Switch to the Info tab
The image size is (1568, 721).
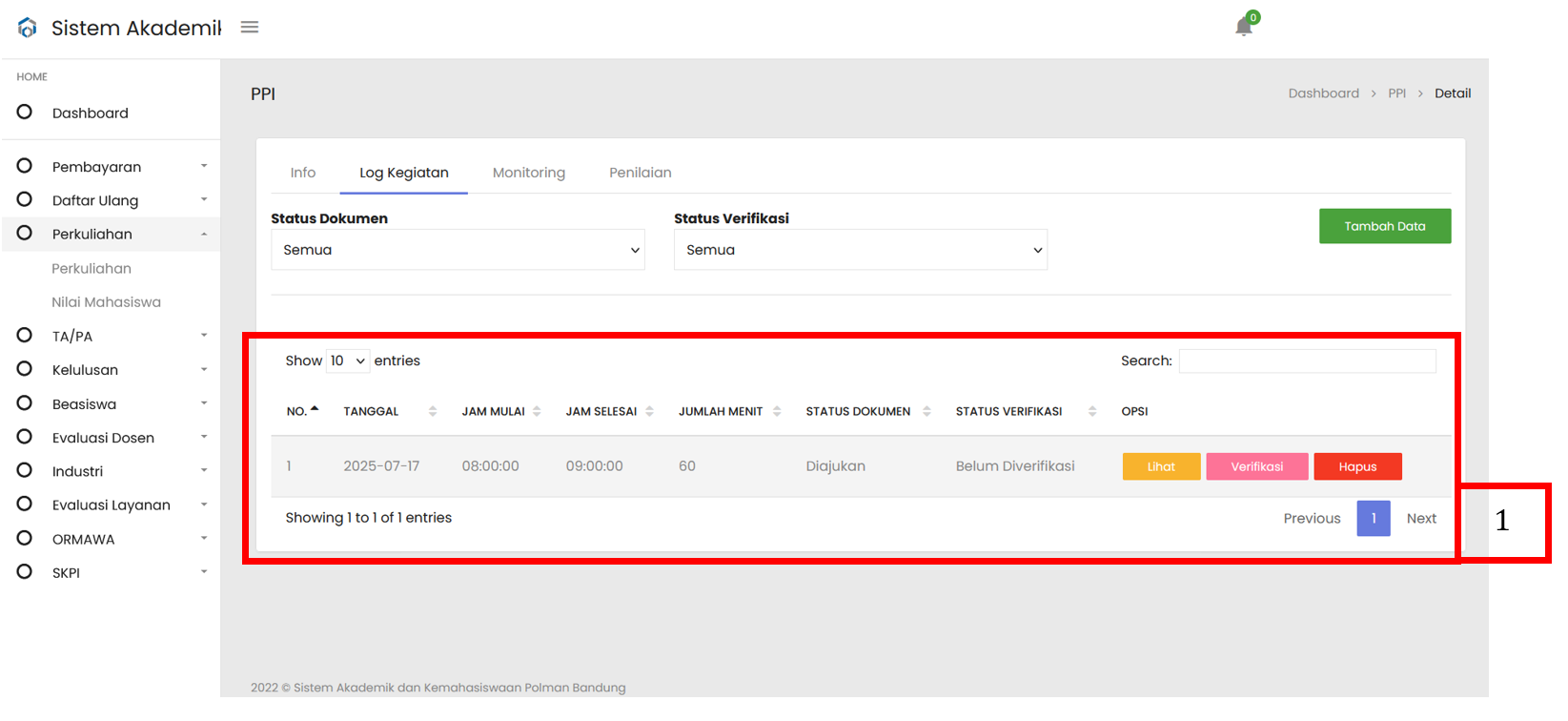[x=303, y=173]
